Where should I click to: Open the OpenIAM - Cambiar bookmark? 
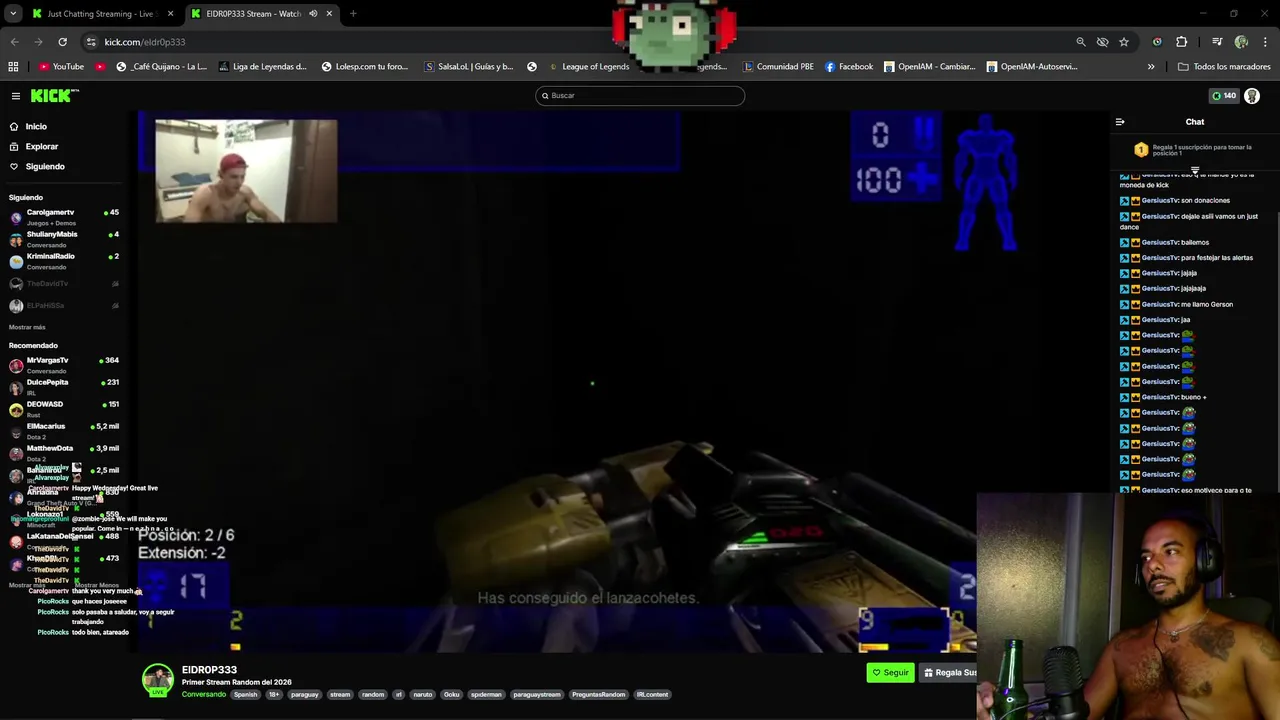930,67
